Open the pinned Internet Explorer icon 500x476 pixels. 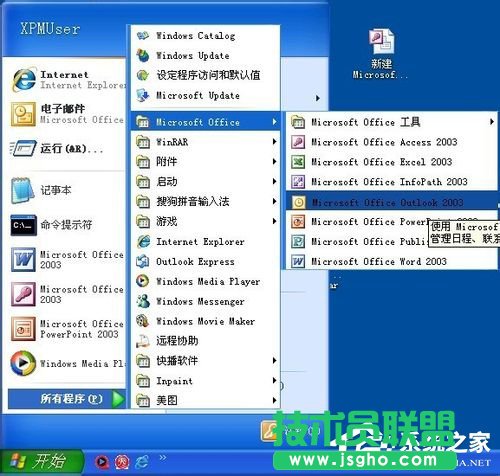(23, 80)
